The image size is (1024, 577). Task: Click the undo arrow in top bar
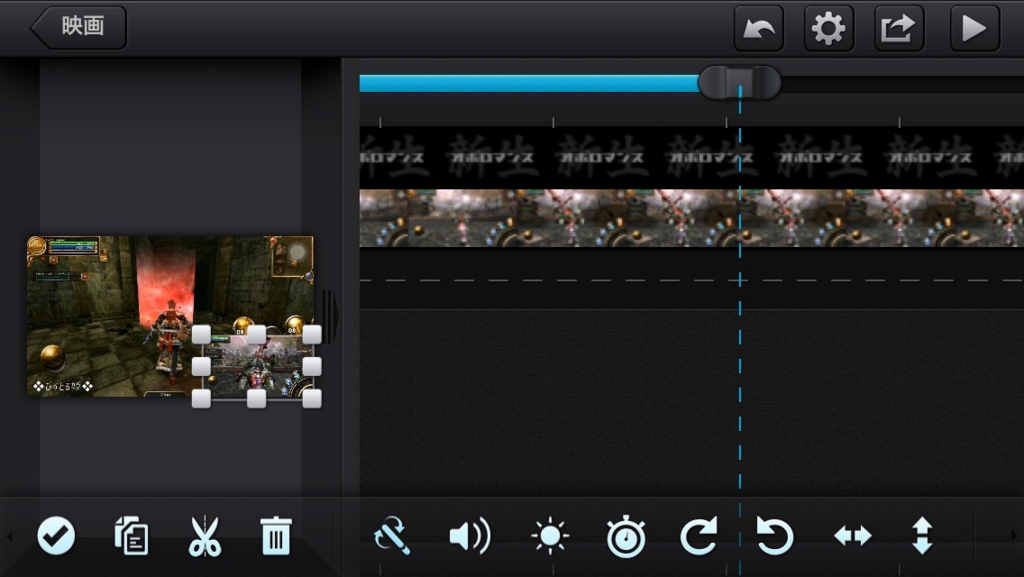tap(758, 28)
